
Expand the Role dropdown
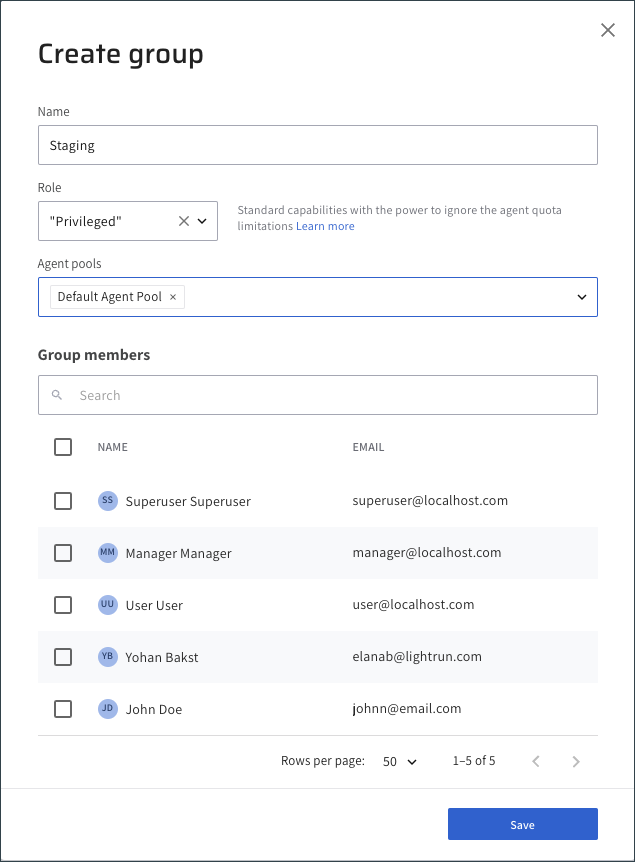click(x=202, y=221)
